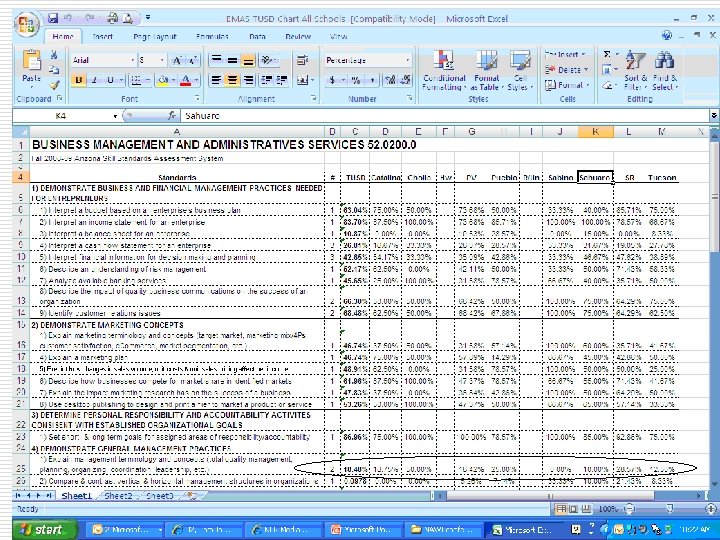Zoom out with status bar minus button
This screenshot has width=720, height=540.
(x=631, y=509)
